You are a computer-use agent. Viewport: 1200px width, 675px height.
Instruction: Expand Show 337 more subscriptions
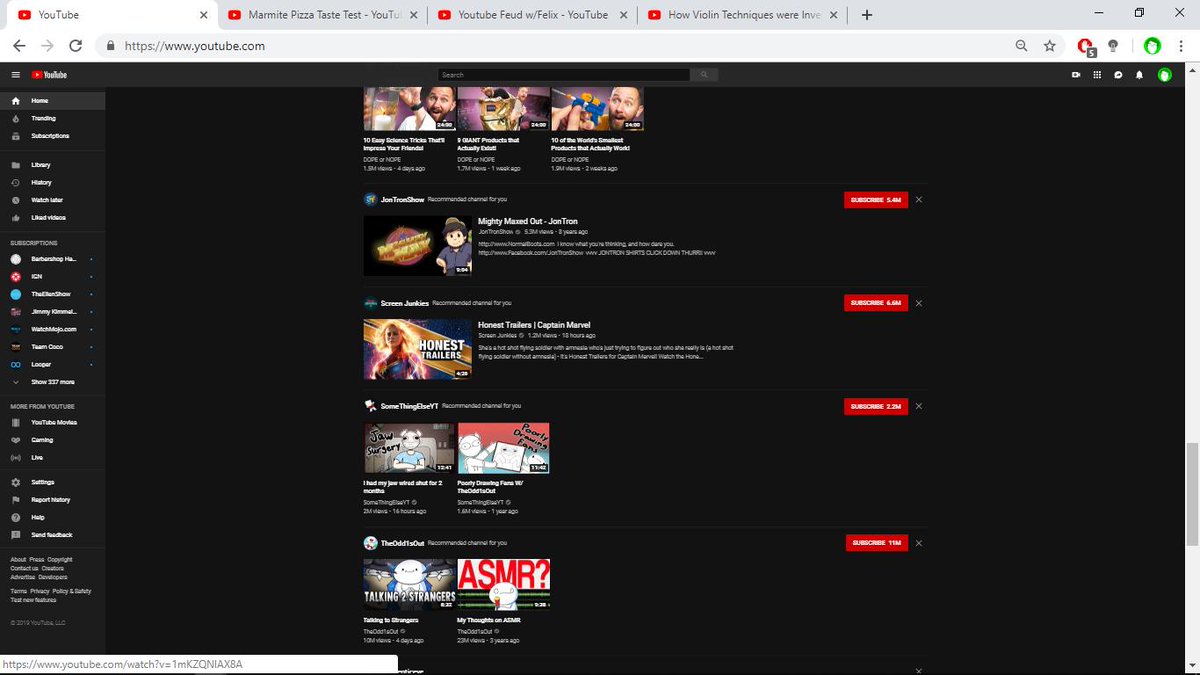[52, 382]
